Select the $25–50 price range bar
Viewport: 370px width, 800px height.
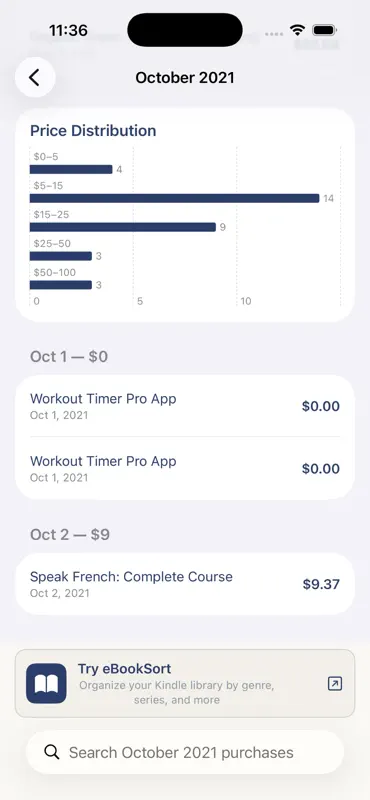click(x=61, y=256)
